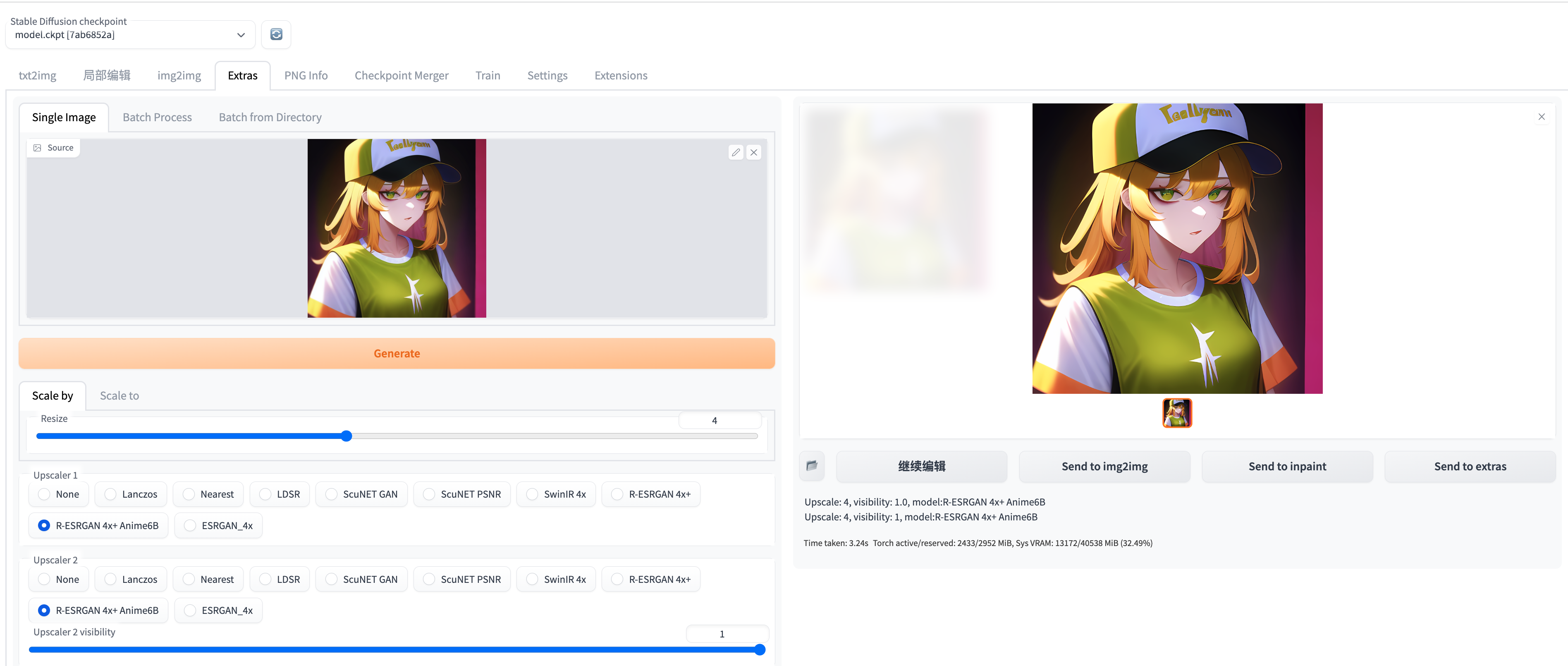Click the refresh checkpoint list icon
The image size is (1568, 666).
(x=276, y=35)
